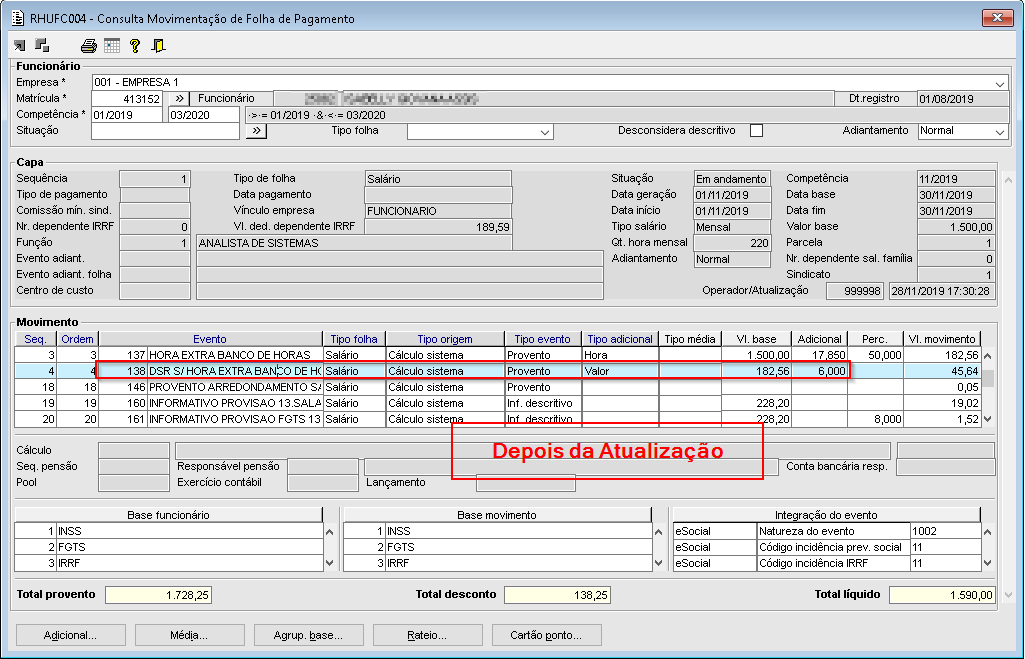This screenshot has width=1025, height=659.
Task: Open help via the yellow question mark
Action: (x=135, y=46)
